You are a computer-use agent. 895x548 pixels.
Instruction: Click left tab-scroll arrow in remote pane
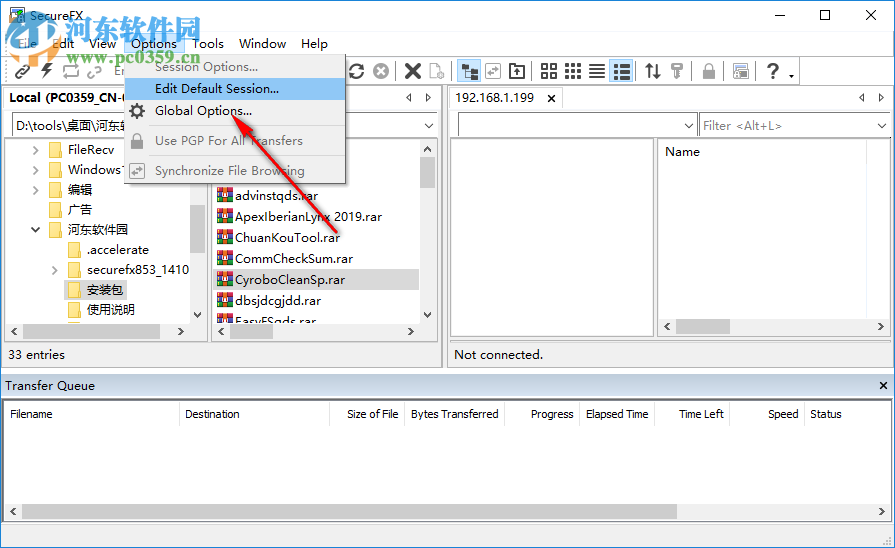pyautogui.click(x=862, y=98)
